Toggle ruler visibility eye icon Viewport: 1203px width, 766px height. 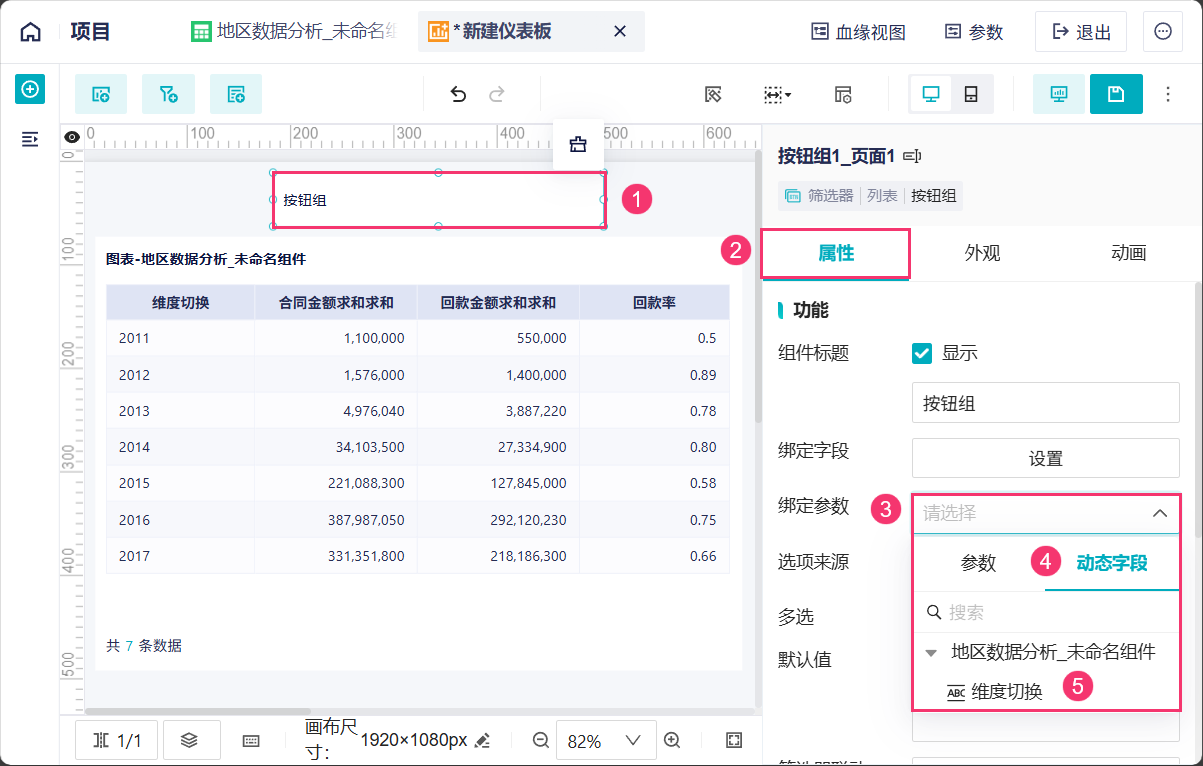[x=71, y=137]
